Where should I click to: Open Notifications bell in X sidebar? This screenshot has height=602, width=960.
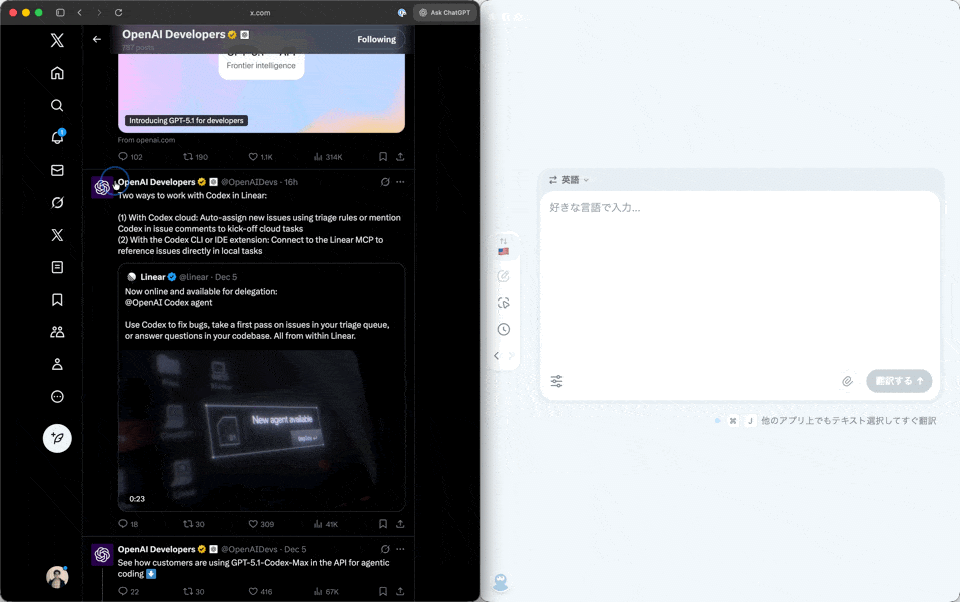(x=57, y=138)
